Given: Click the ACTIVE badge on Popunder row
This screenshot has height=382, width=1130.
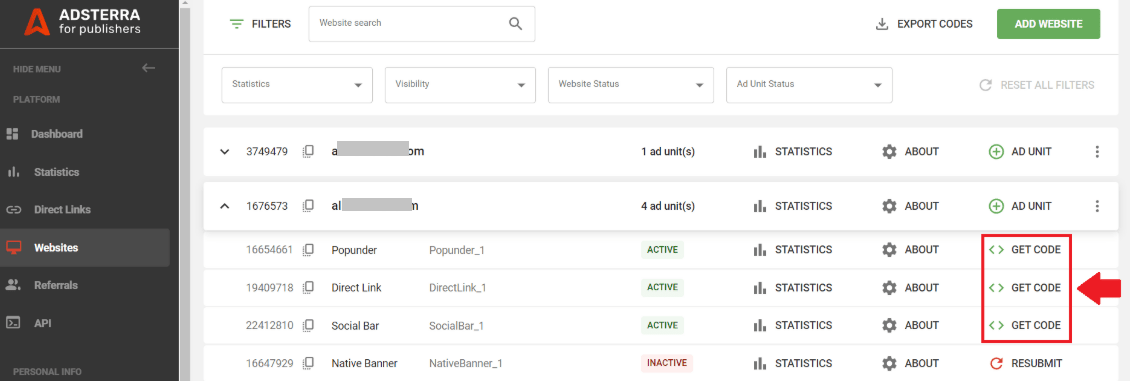Looking at the screenshot, I should tap(662, 250).
